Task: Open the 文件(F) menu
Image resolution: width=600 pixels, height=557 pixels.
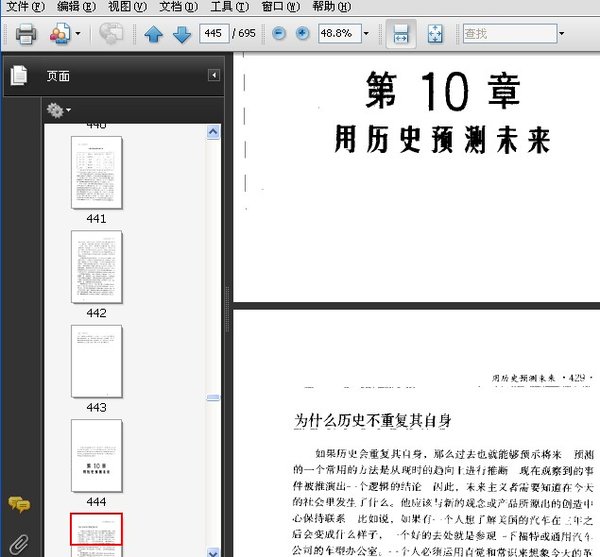Action: [25, 7]
